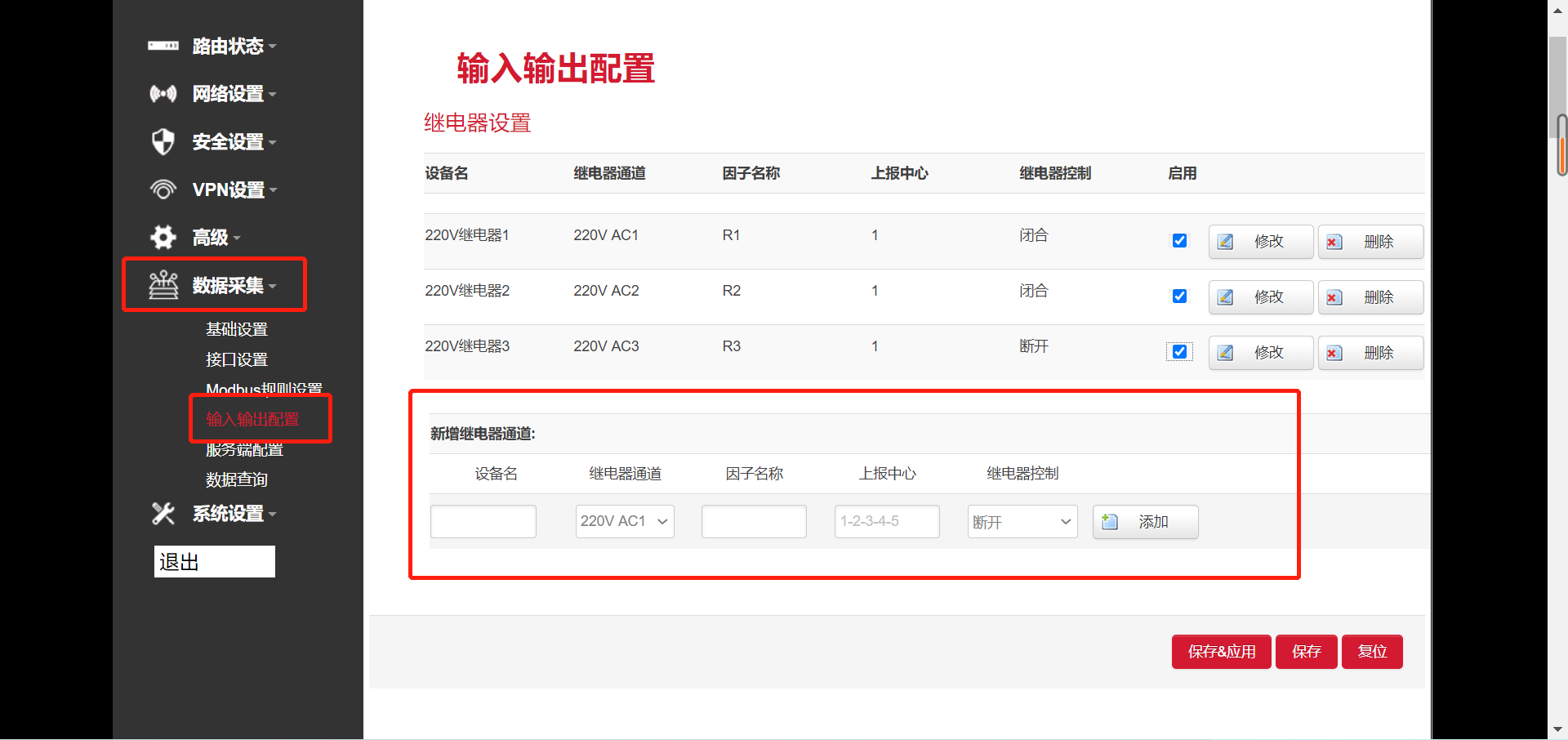Uncheck 启用 for 220V继电器2
1568x740 pixels.
pos(1179,296)
